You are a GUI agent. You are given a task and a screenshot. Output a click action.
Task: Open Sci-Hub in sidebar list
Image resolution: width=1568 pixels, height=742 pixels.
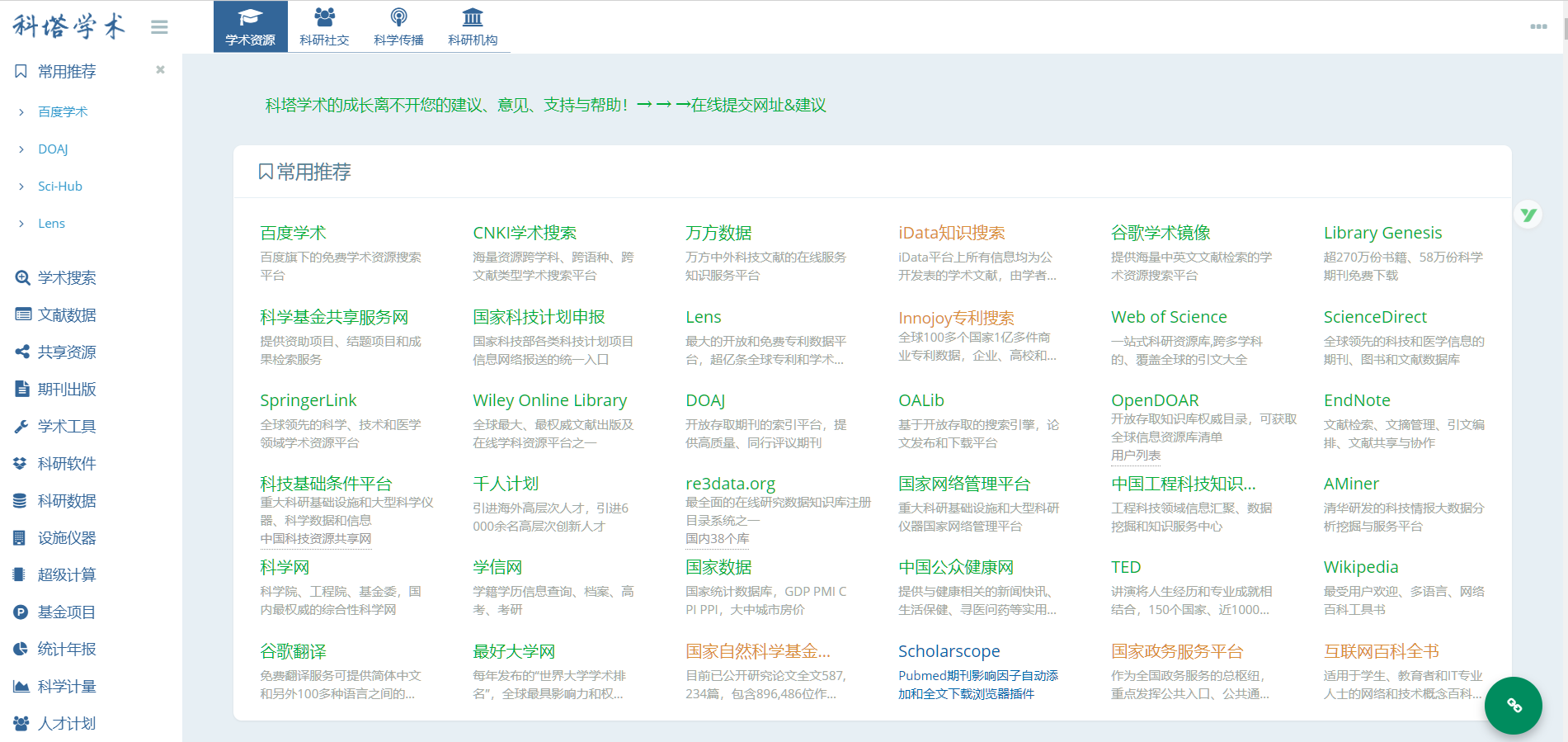[60, 187]
